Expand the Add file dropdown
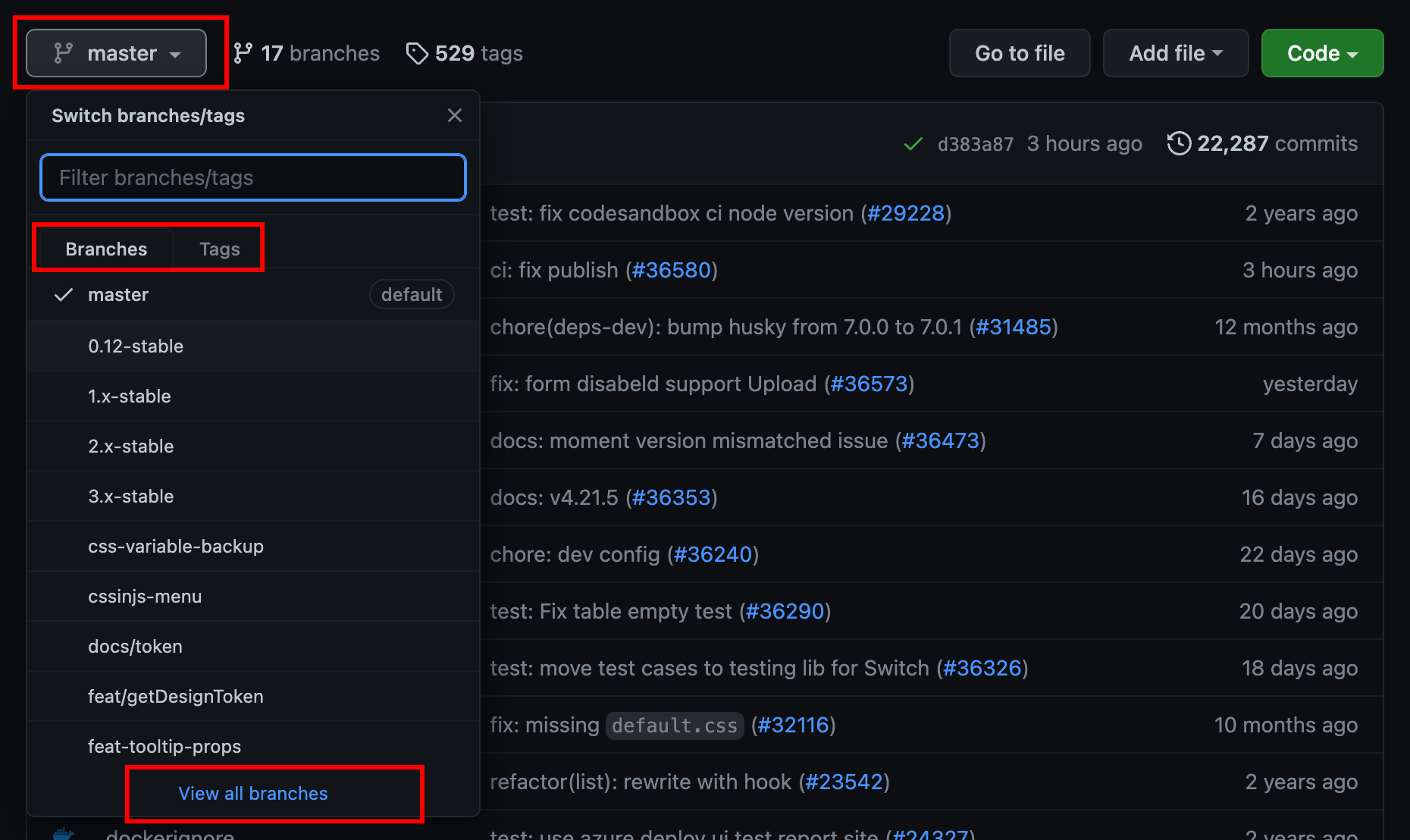Viewport: 1410px width, 840px height. click(x=1175, y=54)
